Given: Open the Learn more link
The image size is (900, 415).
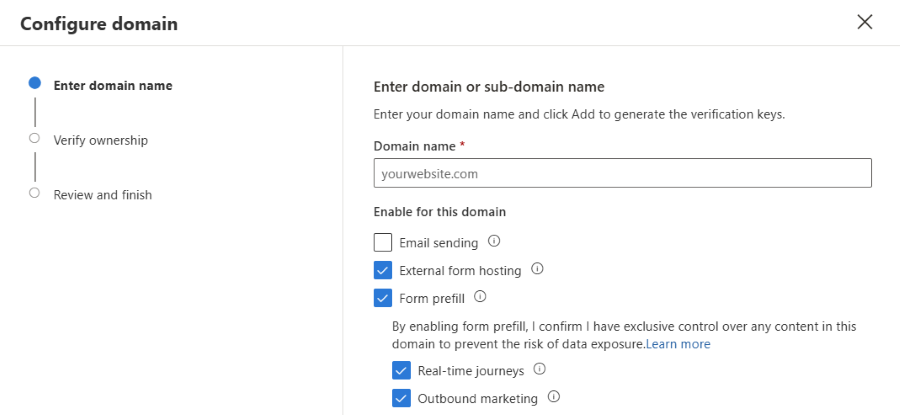Looking at the screenshot, I should (678, 344).
